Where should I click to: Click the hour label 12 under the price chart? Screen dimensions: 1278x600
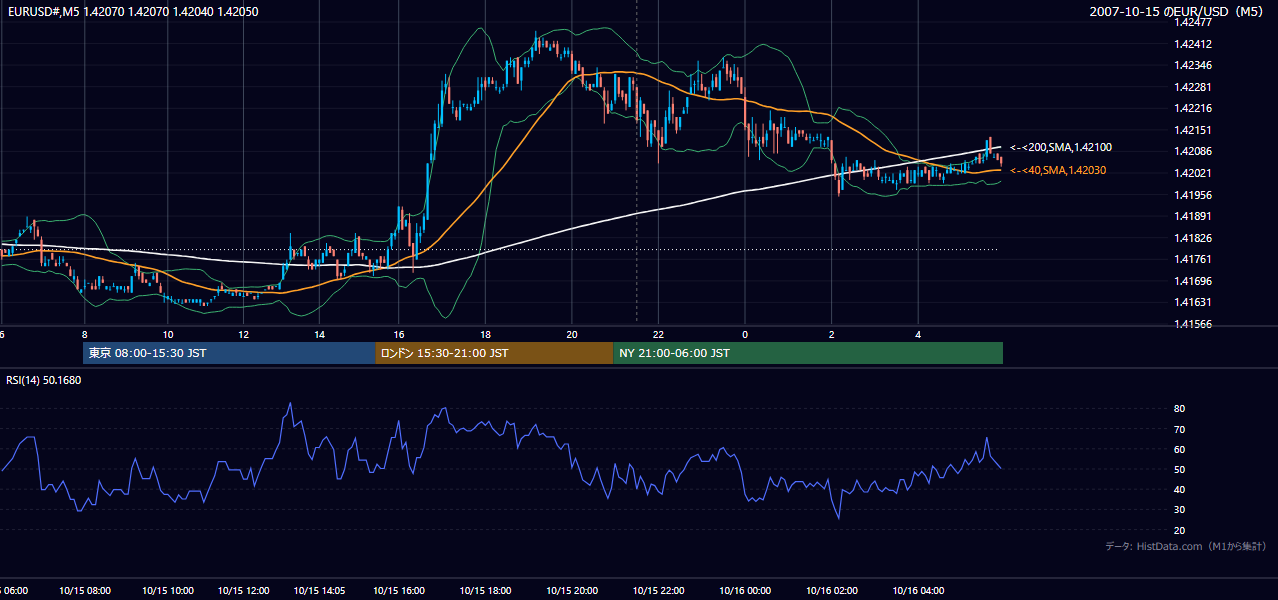[243, 334]
